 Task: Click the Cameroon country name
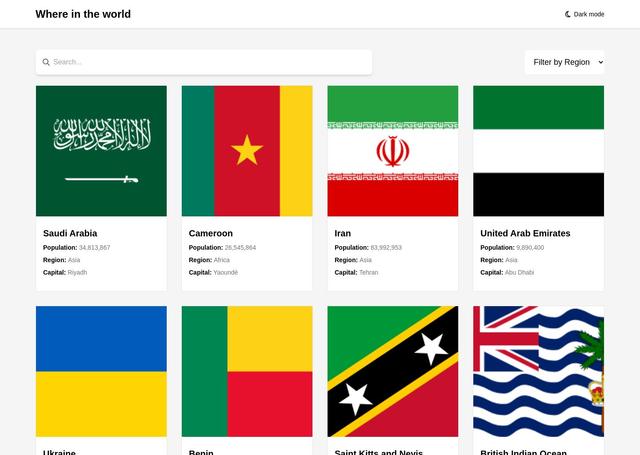[211, 233]
